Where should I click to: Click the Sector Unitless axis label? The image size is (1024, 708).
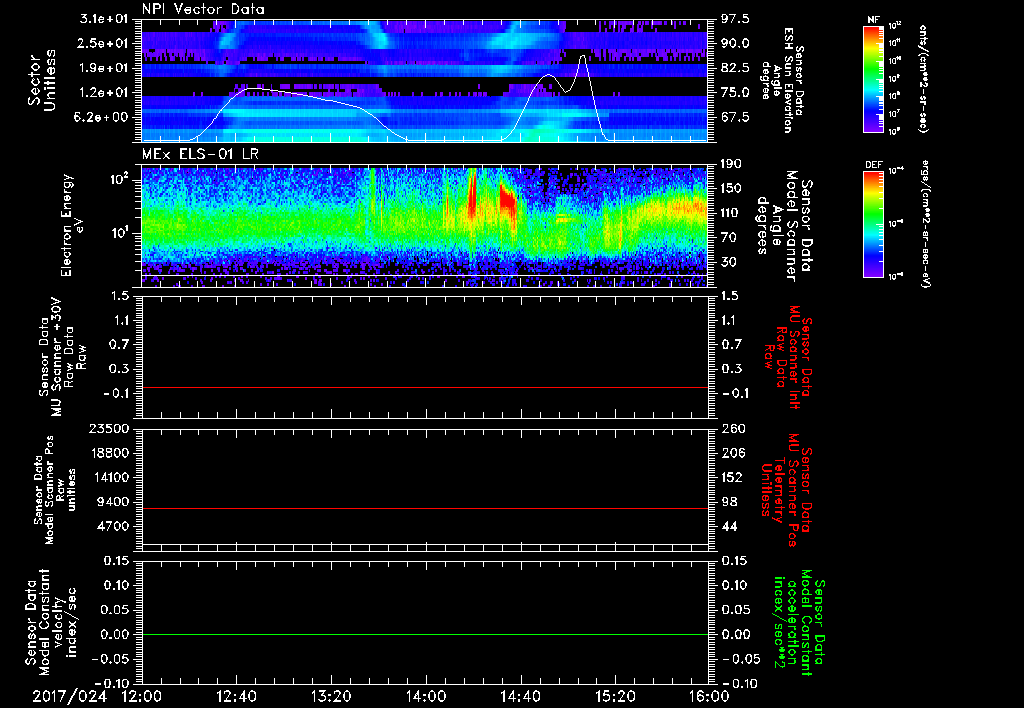click(40, 78)
